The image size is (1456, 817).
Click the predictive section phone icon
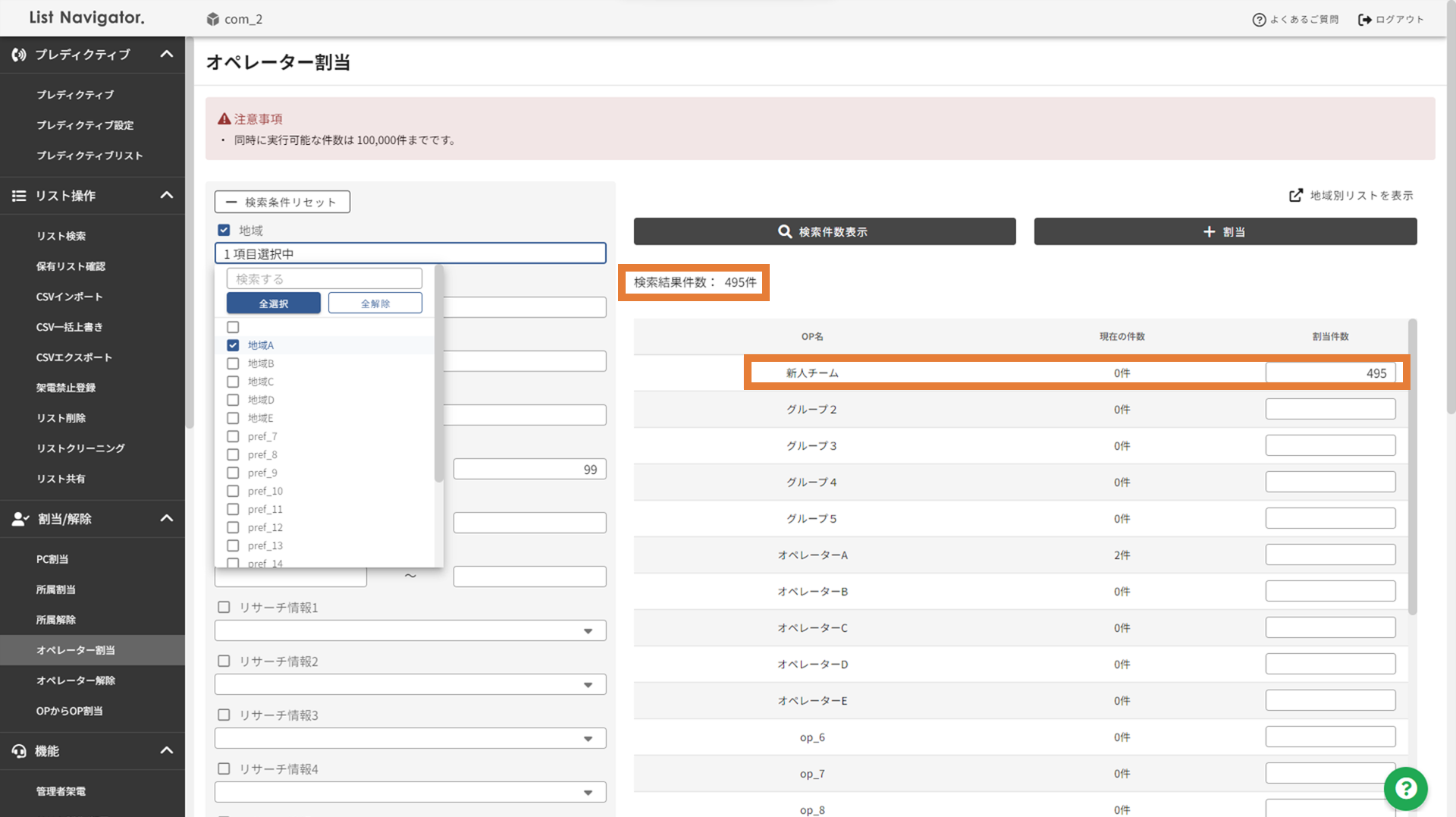(19, 55)
